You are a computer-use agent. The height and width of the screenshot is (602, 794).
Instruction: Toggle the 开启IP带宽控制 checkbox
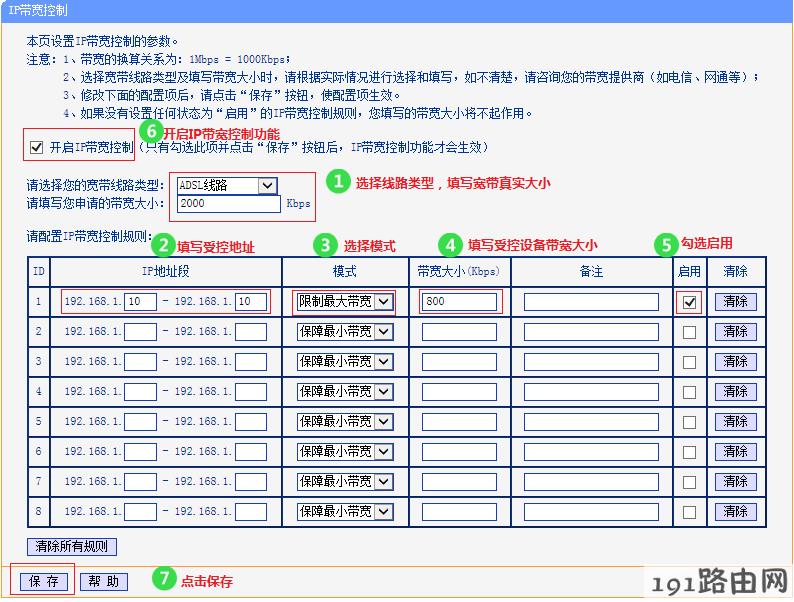tap(36, 147)
